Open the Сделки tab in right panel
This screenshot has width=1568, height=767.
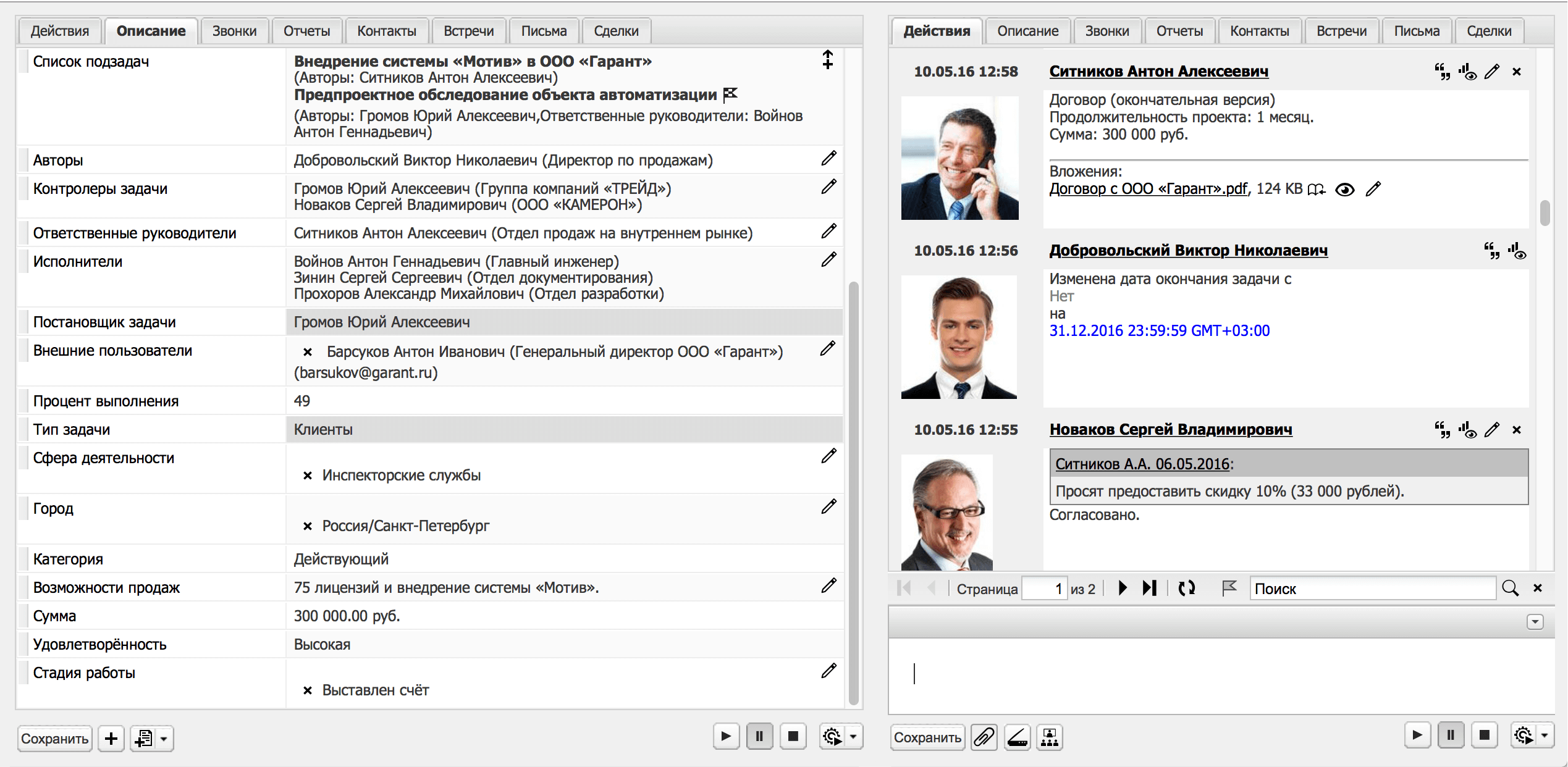tap(1489, 31)
